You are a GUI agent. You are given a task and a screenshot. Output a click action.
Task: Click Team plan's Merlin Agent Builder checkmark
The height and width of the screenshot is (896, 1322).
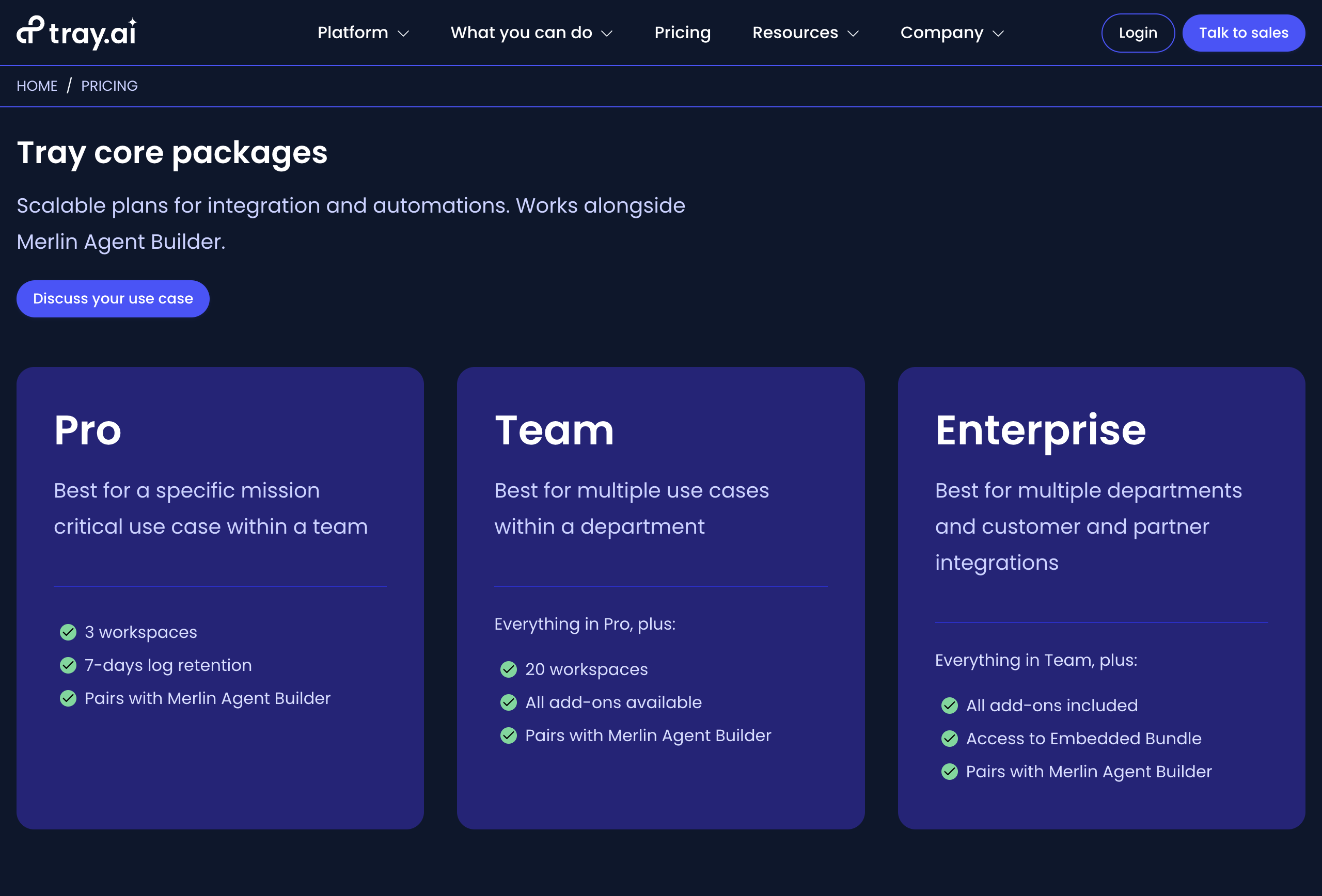pos(509,735)
